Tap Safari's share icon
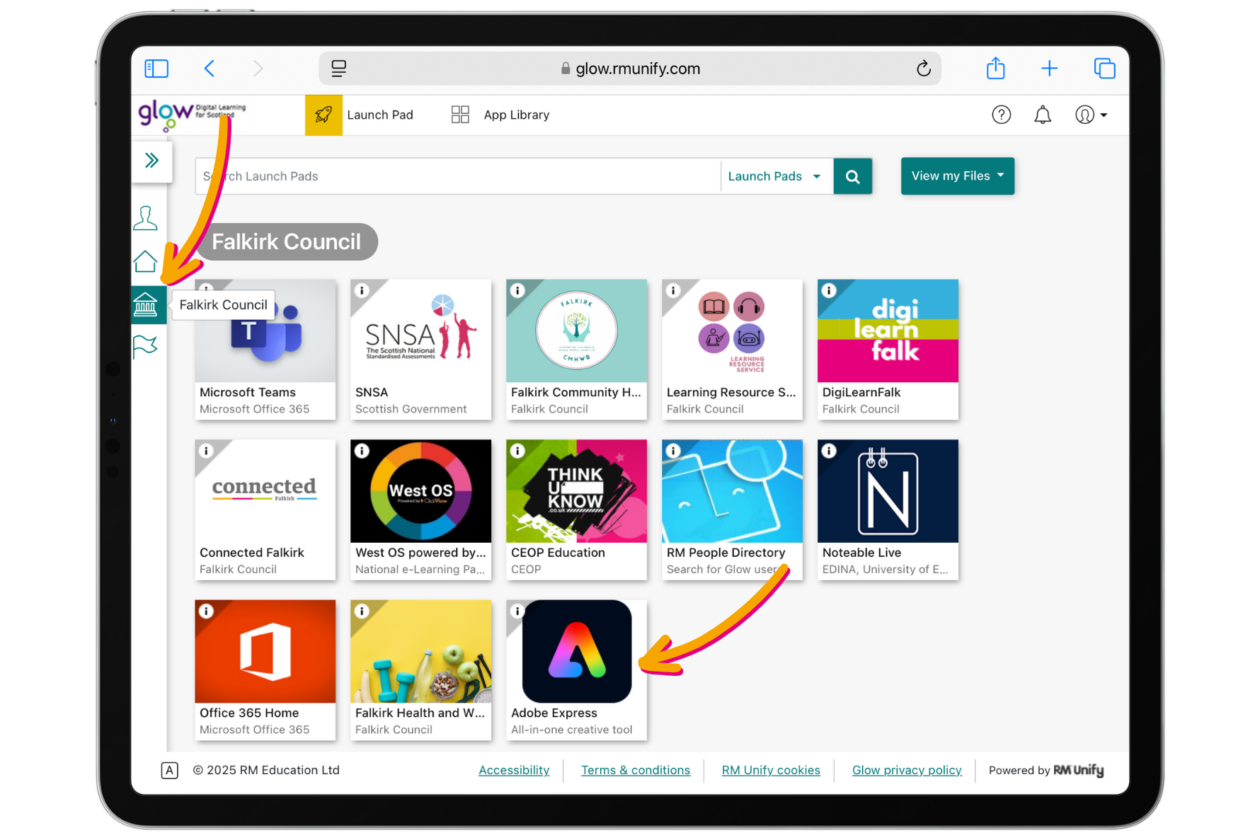The width and height of the screenshot is (1260, 840). point(995,68)
